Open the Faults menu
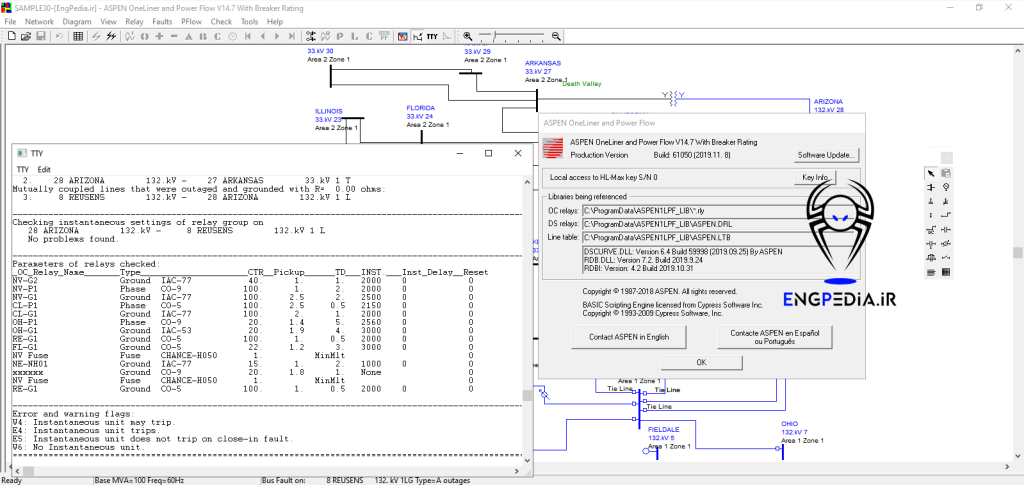This screenshot has width=1024, height=485. coord(162,21)
